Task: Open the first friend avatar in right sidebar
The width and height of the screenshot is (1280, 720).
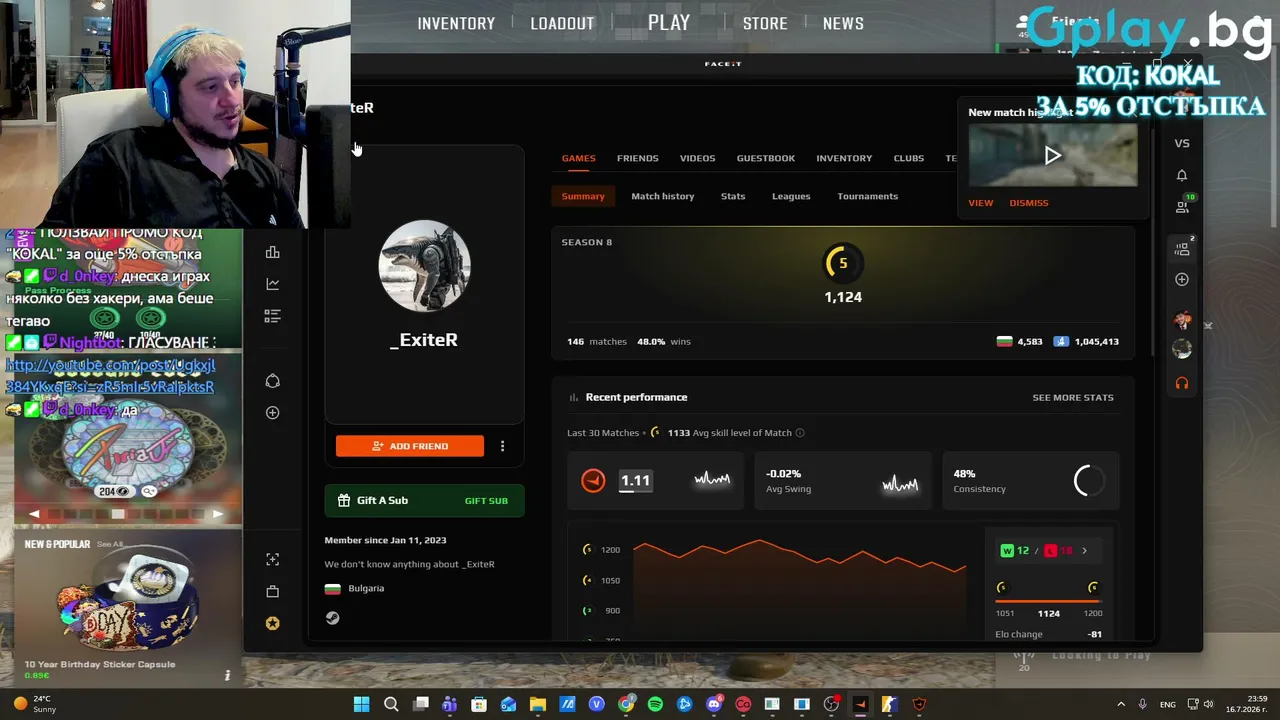Action: coord(1182,321)
